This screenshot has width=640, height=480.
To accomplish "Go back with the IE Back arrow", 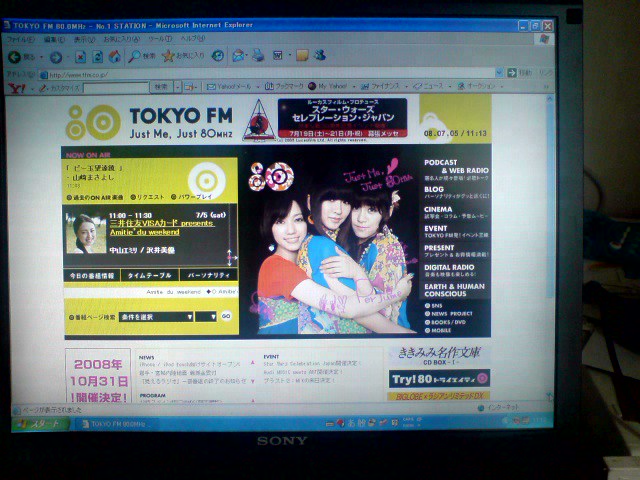I will (15, 57).
